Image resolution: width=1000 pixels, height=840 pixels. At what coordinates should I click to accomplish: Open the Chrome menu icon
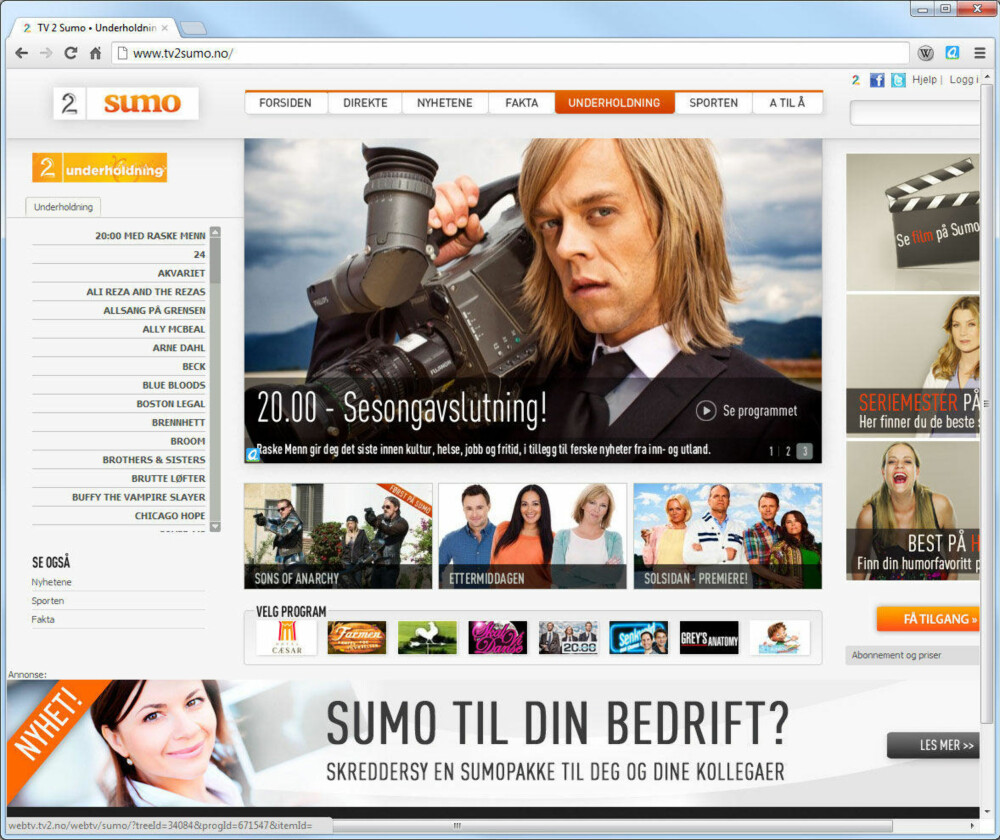[980, 53]
